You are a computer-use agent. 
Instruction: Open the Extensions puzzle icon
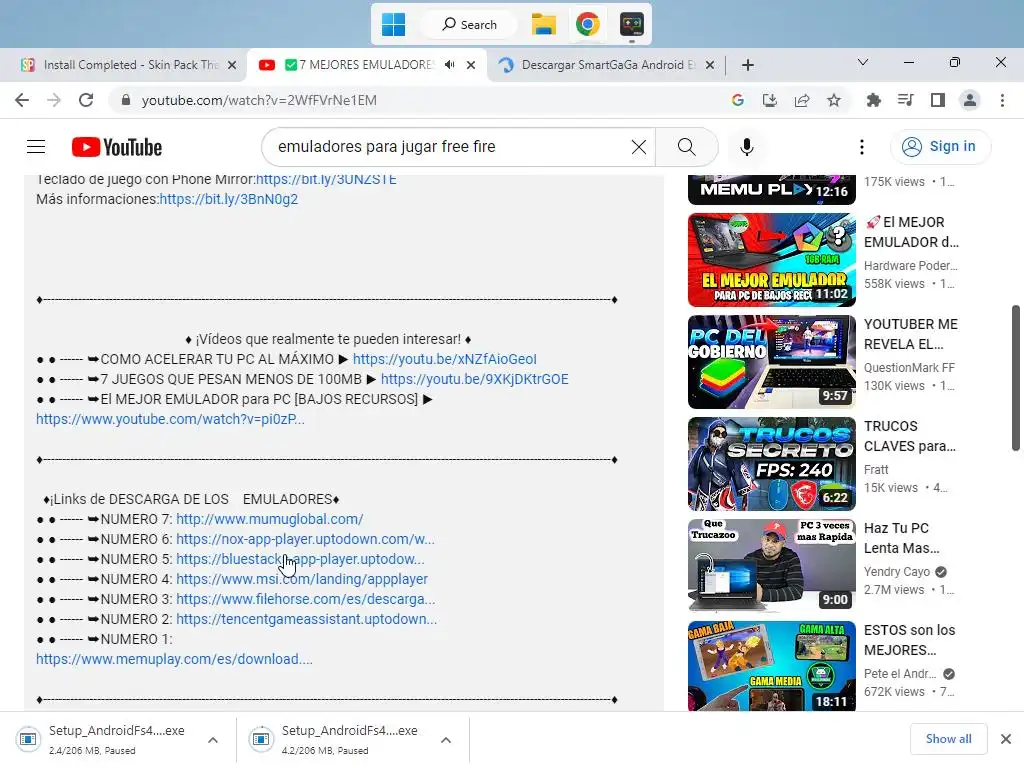[873, 101]
